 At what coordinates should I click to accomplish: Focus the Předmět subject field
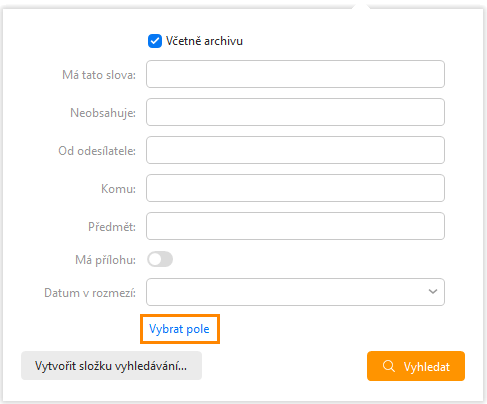click(295, 226)
